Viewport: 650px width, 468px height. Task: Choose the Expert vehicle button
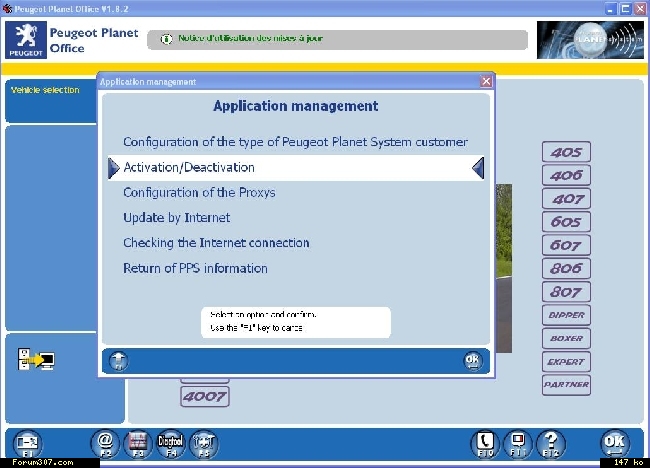click(x=566, y=361)
